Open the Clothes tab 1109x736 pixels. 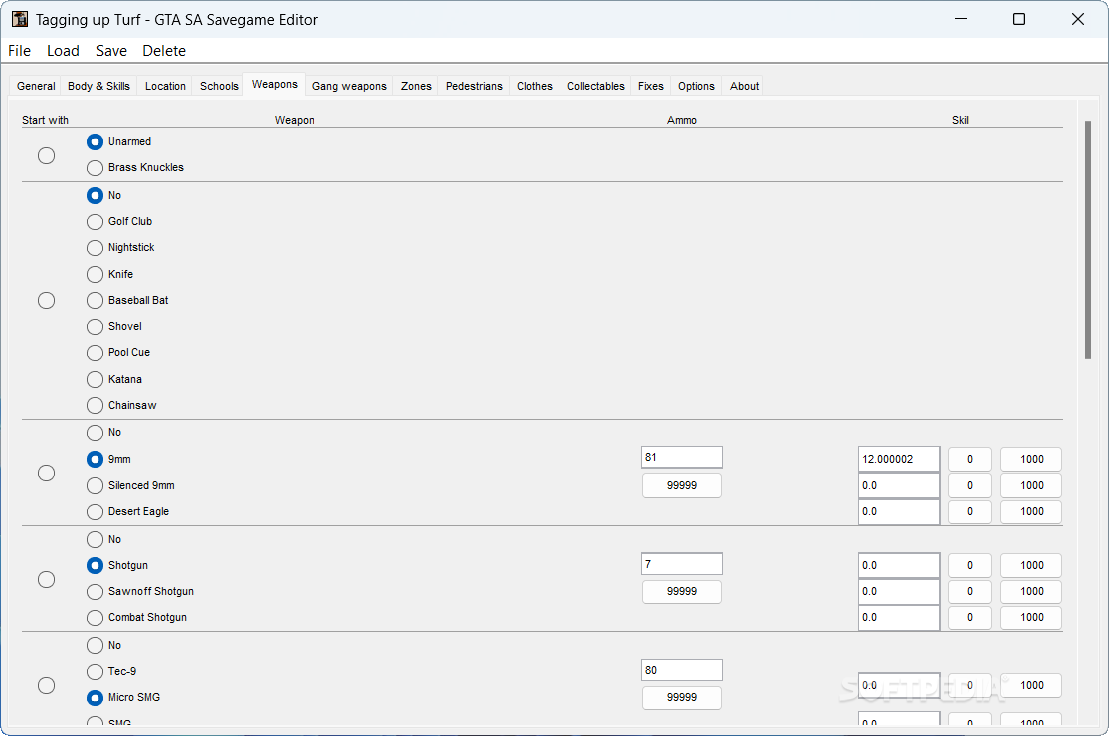tap(535, 86)
